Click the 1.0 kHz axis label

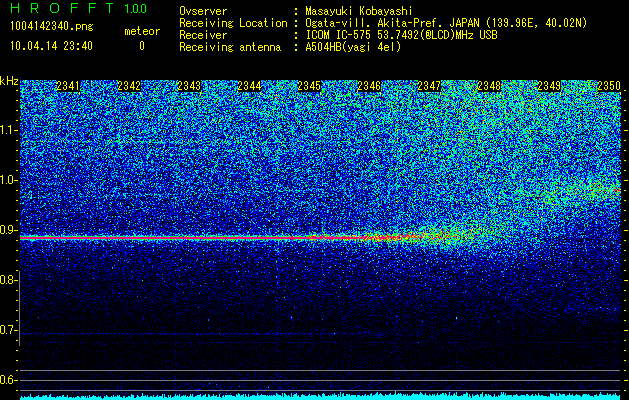(8, 180)
